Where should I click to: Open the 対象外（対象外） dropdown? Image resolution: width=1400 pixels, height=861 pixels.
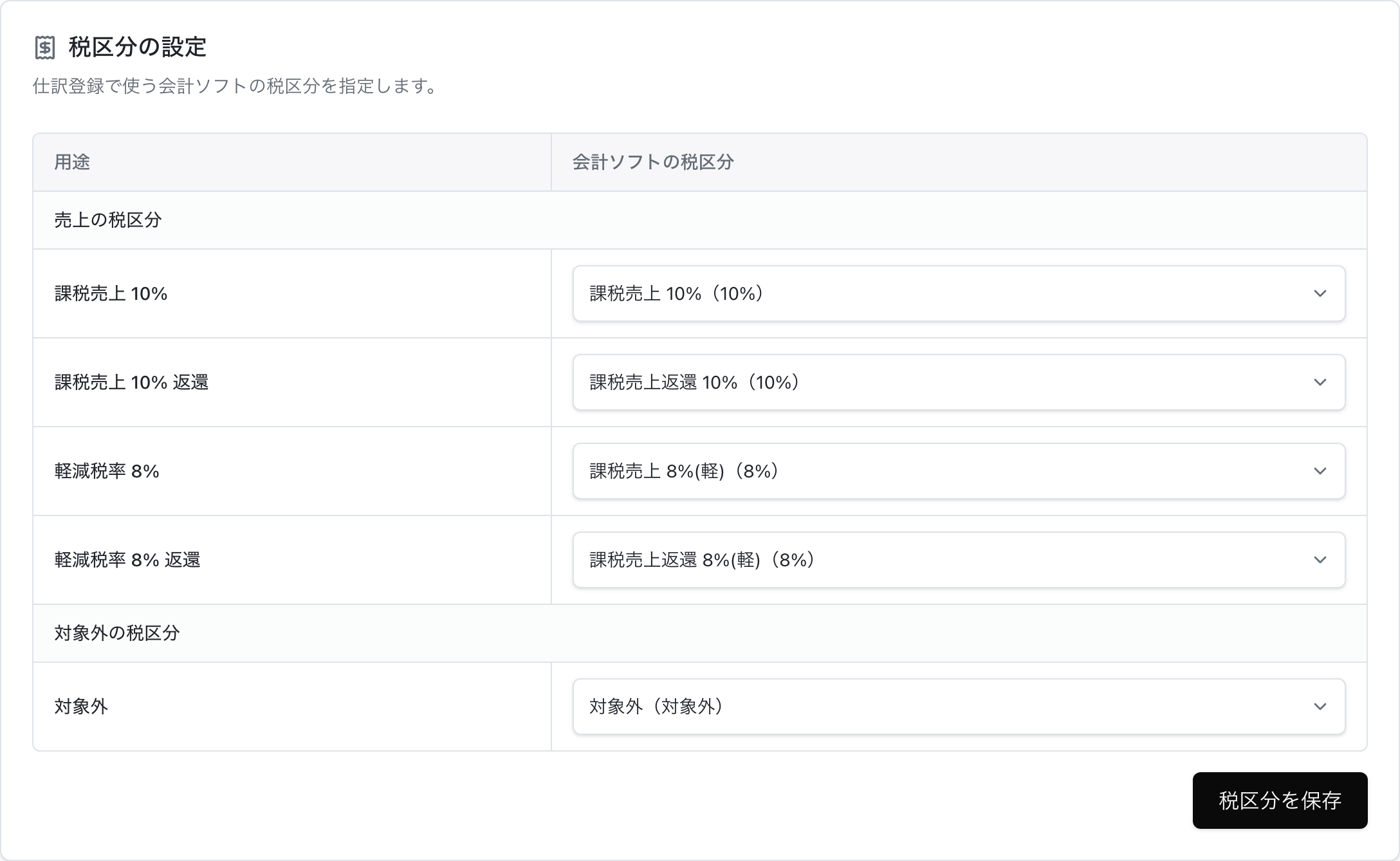click(959, 707)
